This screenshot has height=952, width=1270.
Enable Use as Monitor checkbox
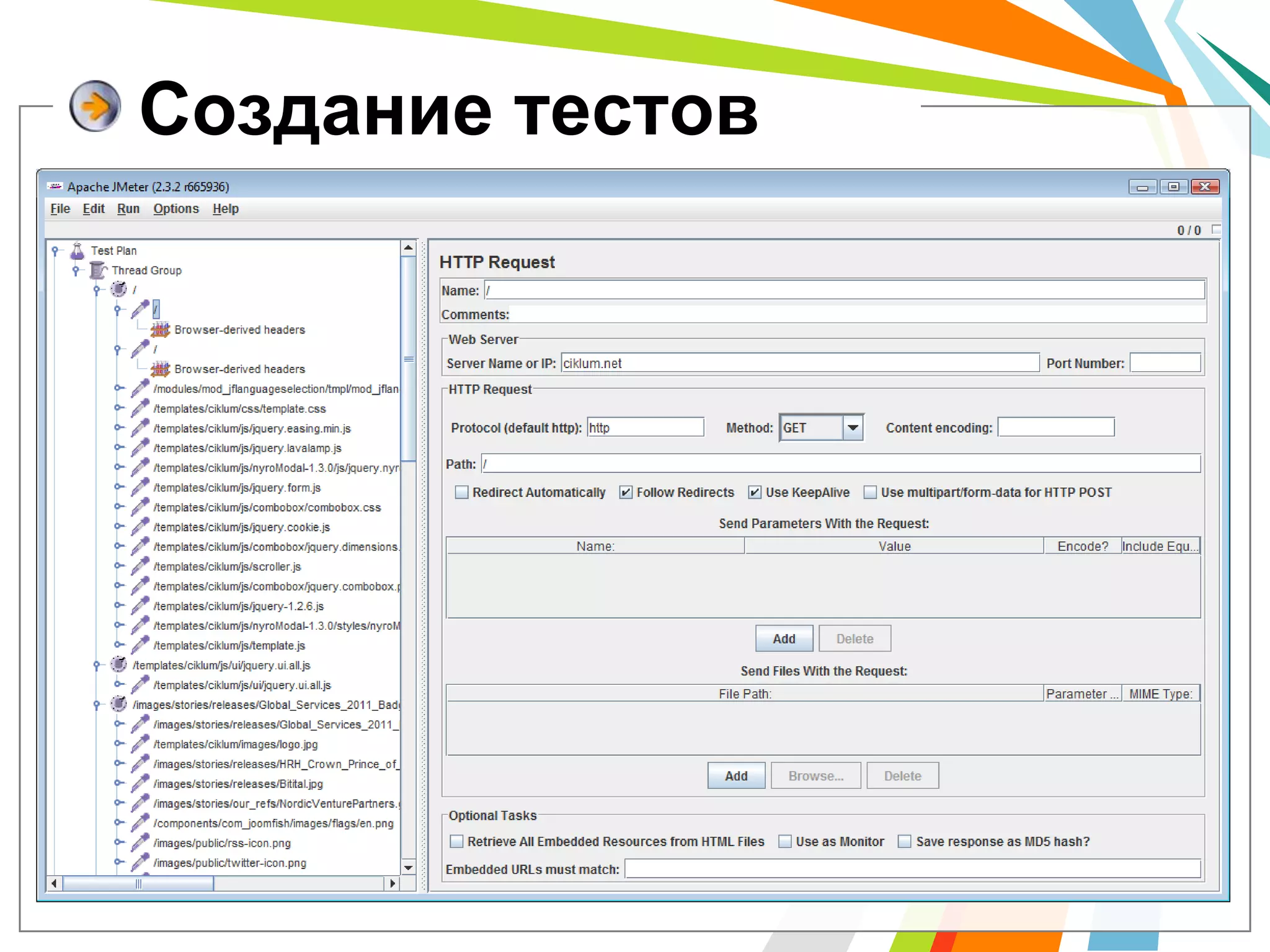(x=785, y=841)
